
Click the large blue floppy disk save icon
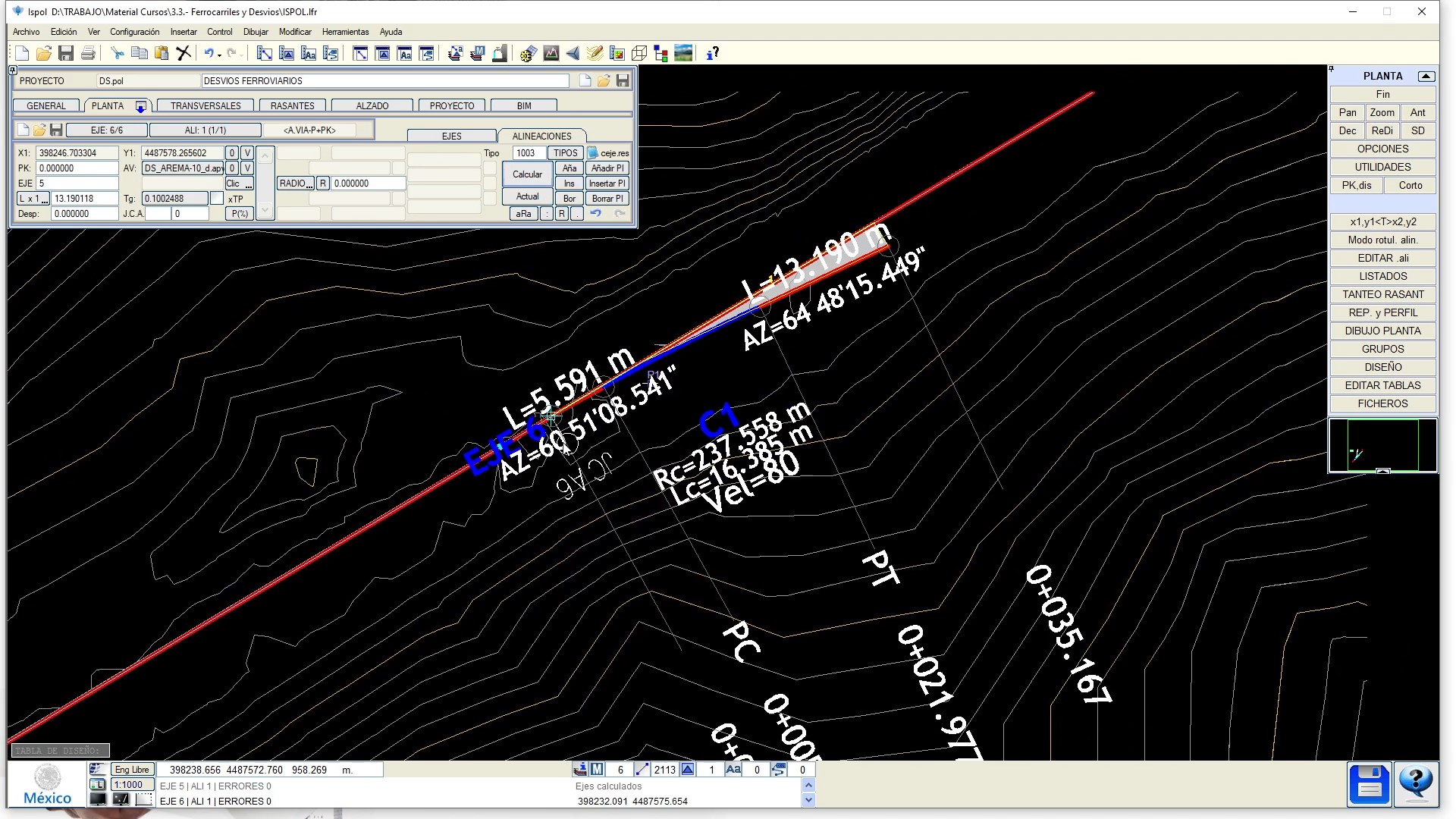[1369, 784]
